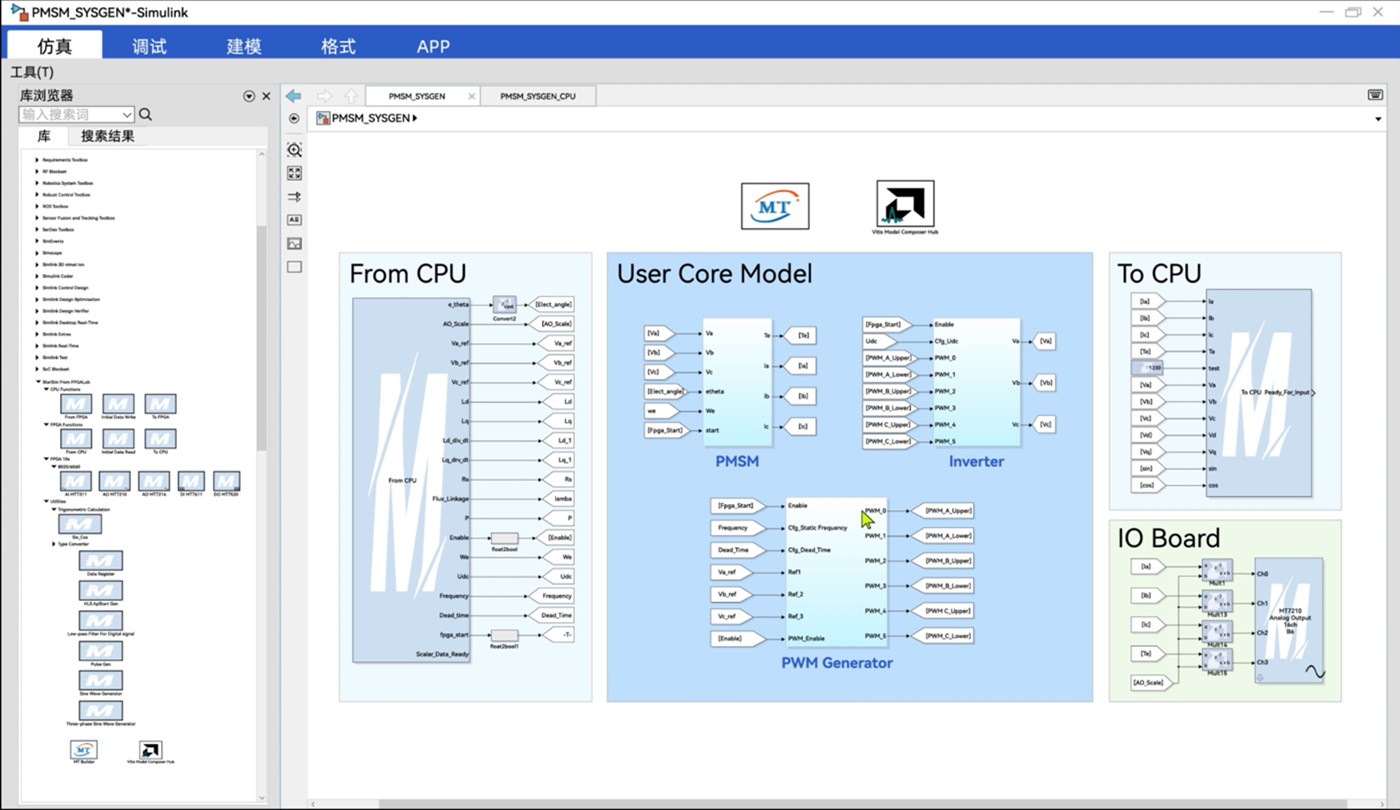Select AO MT7210 library block
Screen dimensions: 1400x810
[x=114, y=481]
